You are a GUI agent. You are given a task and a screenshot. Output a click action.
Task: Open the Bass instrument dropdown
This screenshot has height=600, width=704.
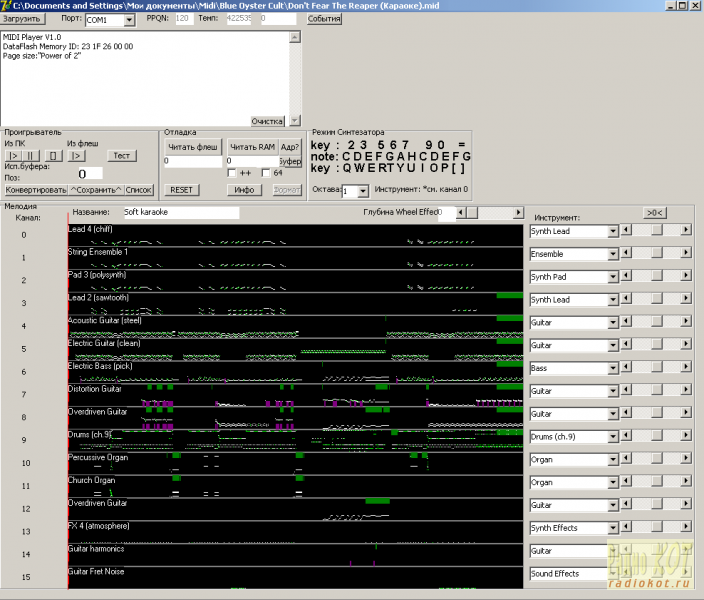click(x=613, y=369)
